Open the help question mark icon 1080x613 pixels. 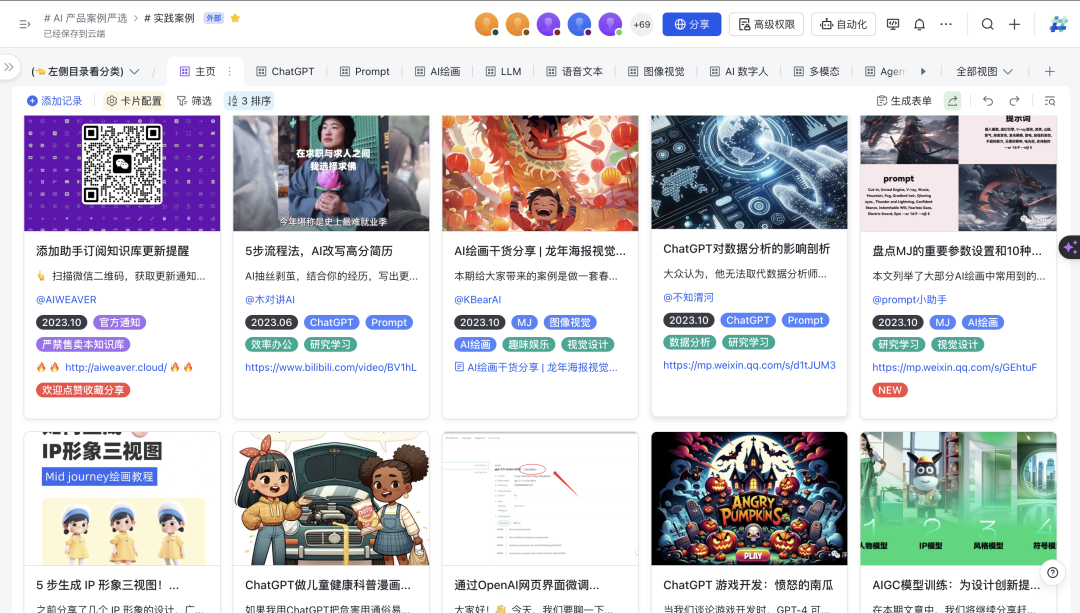[1051, 572]
